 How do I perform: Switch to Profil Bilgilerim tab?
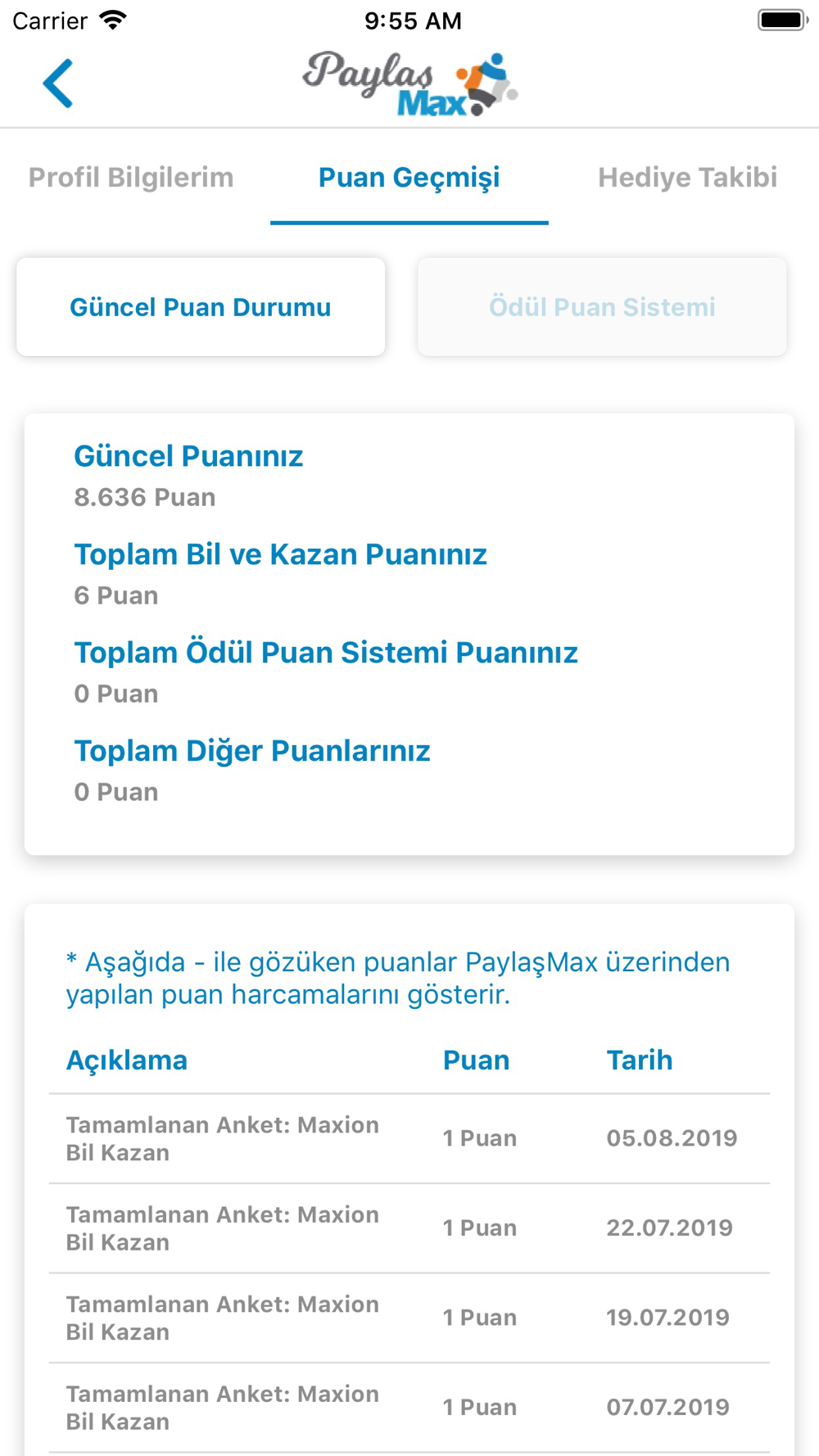pos(131,177)
